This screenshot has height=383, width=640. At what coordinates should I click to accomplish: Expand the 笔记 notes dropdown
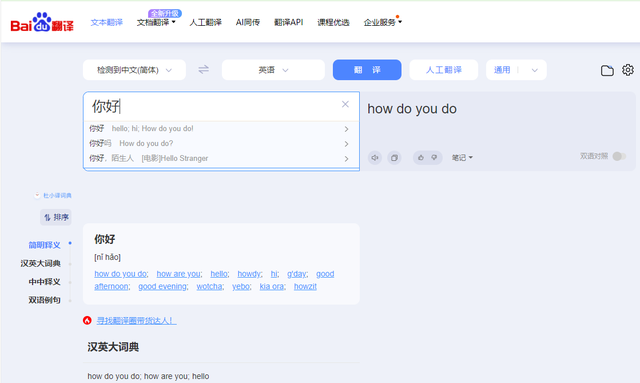click(x=462, y=158)
